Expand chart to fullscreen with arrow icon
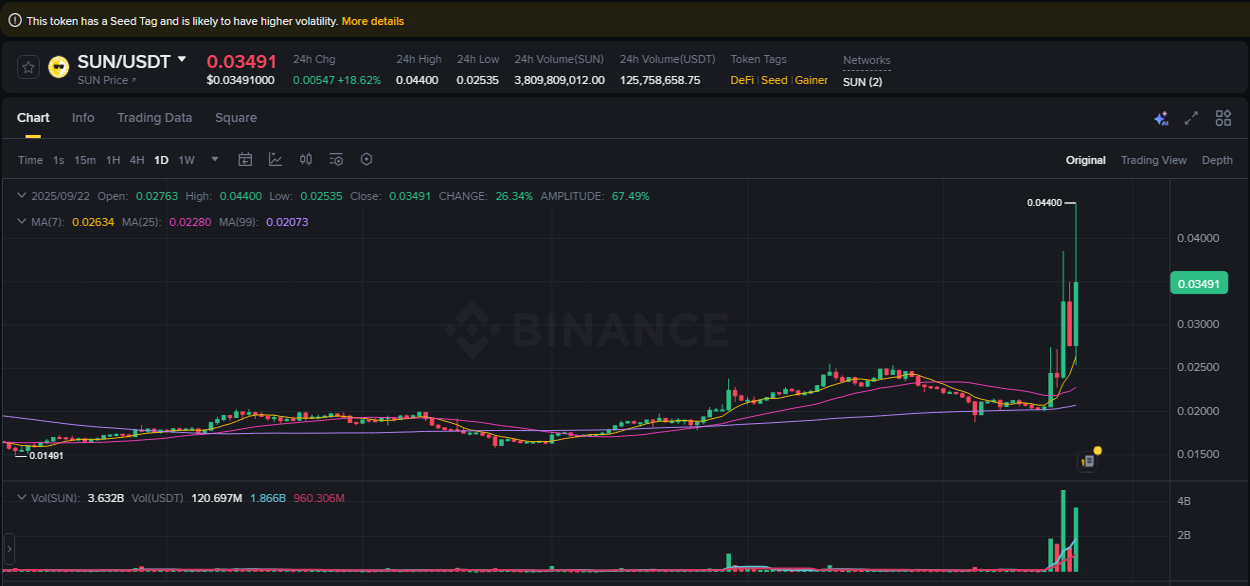This screenshot has width=1250, height=586. point(1191,118)
